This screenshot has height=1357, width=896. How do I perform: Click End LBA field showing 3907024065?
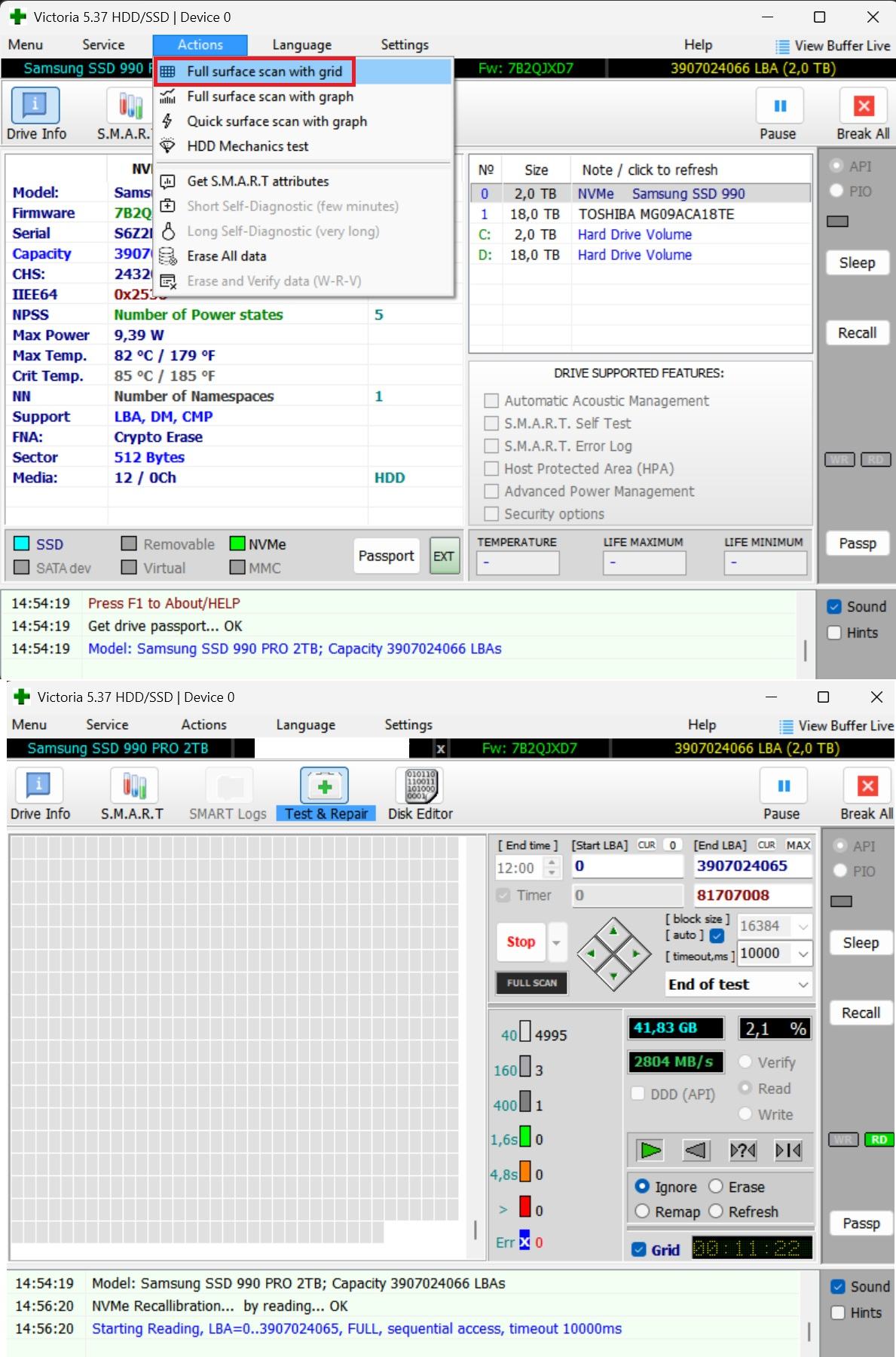tap(753, 866)
